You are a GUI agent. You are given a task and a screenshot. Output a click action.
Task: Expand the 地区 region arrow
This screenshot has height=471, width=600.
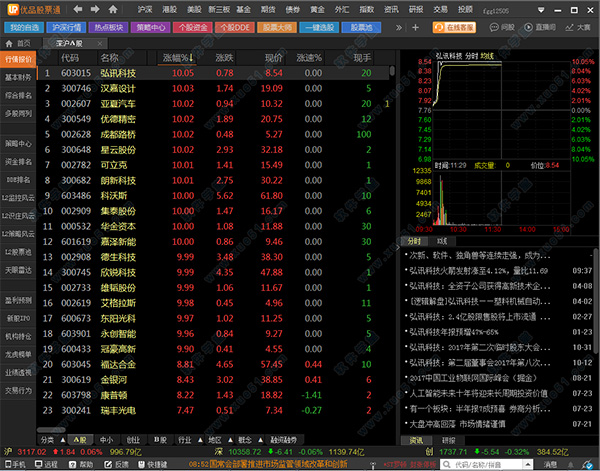click(x=230, y=440)
